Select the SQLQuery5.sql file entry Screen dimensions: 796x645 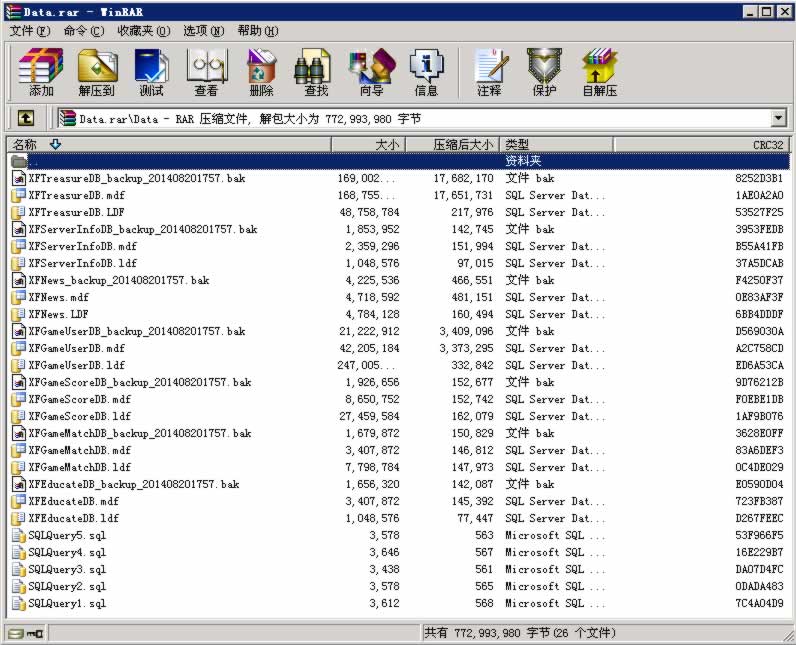(67, 535)
